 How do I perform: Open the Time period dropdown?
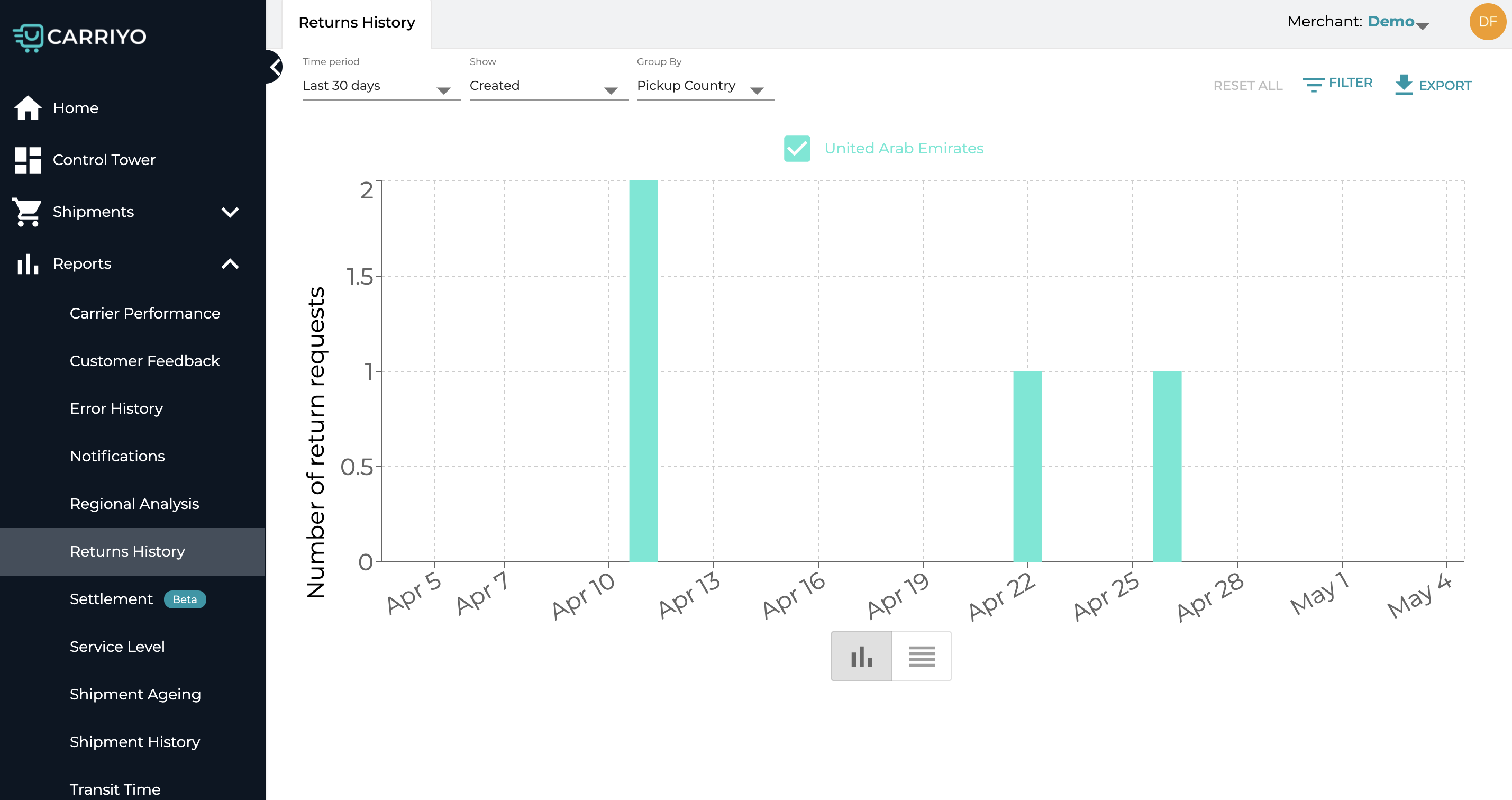(381, 86)
